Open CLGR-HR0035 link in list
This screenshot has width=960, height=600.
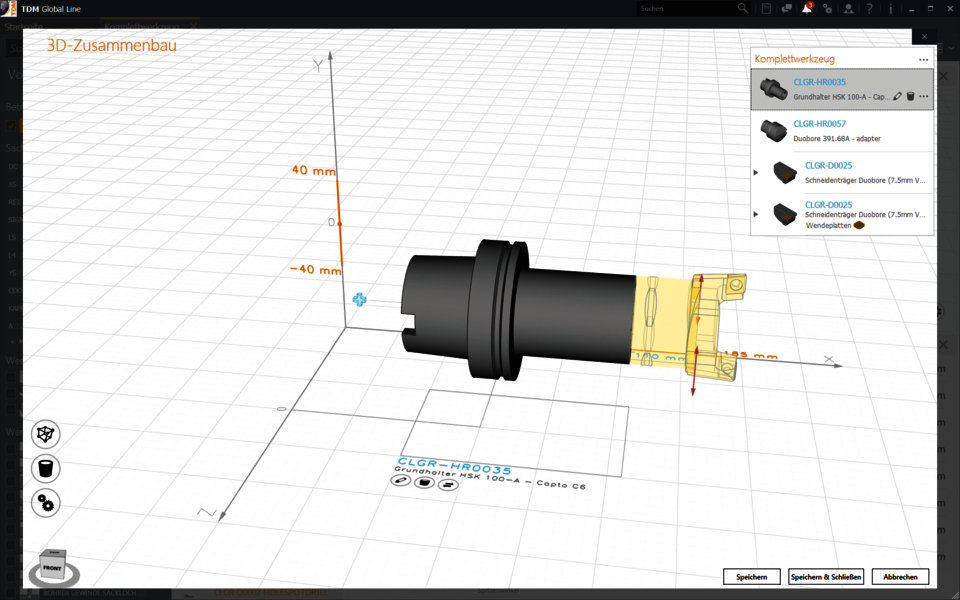coord(820,82)
